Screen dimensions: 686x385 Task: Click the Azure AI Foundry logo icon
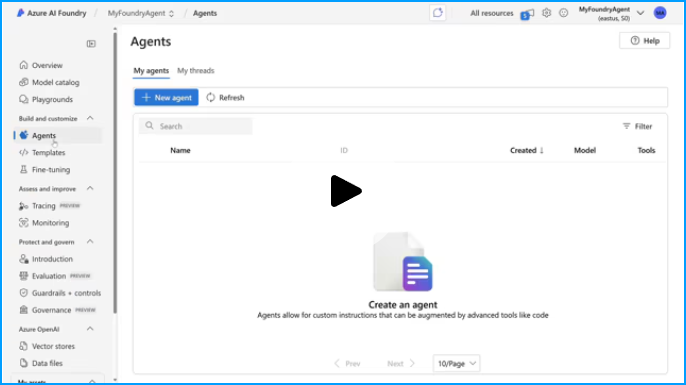[x=21, y=13]
